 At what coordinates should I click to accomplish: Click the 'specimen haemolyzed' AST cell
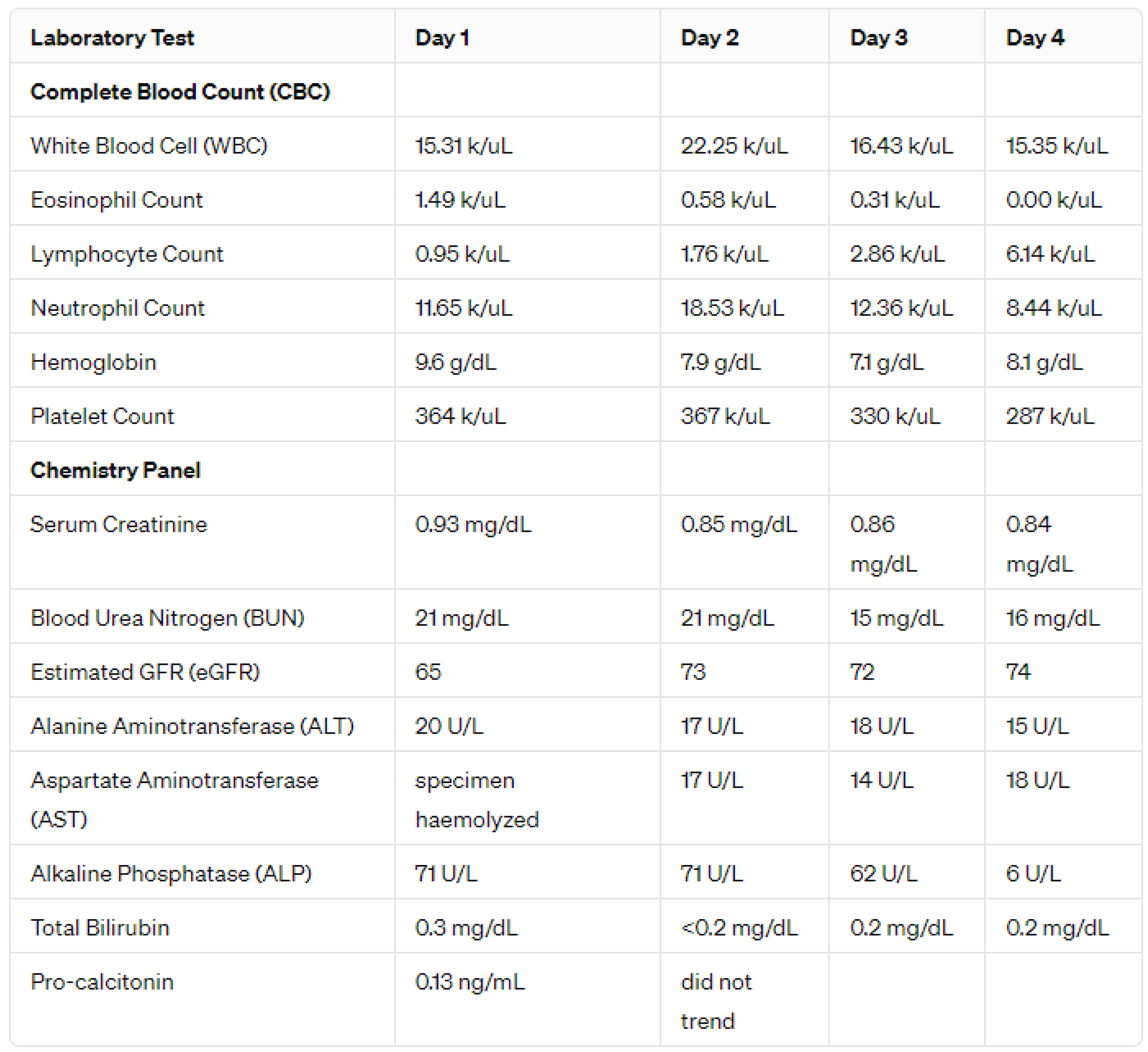(x=477, y=799)
